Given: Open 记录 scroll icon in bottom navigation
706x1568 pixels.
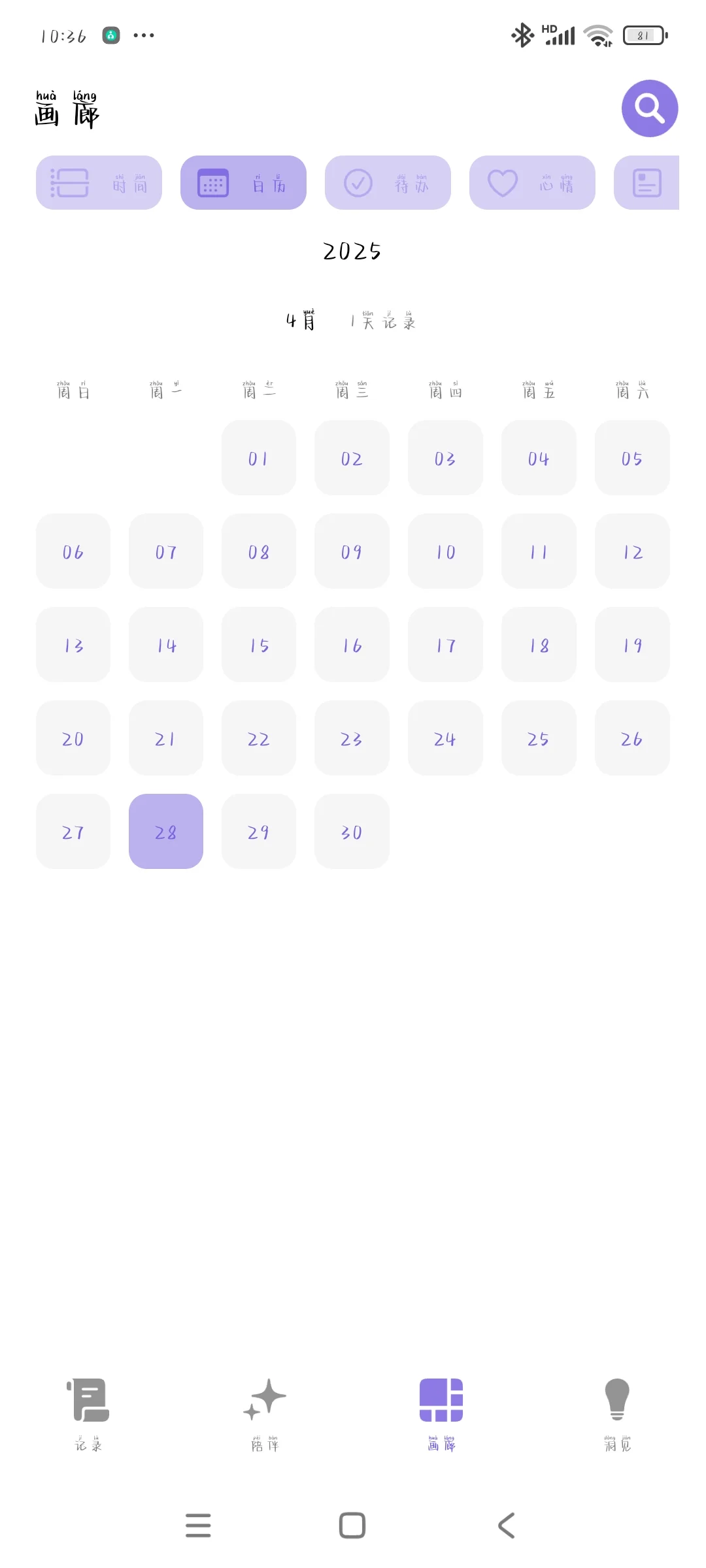Looking at the screenshot, I should (88, 1414).
